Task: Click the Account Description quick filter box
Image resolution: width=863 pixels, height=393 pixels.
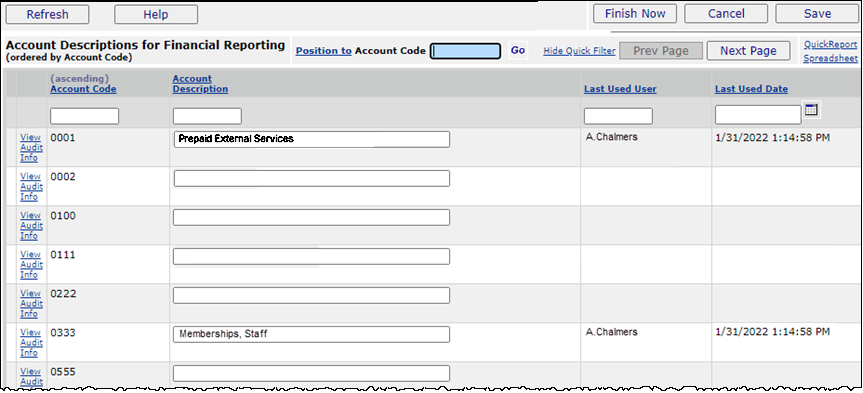Action: 207,116
